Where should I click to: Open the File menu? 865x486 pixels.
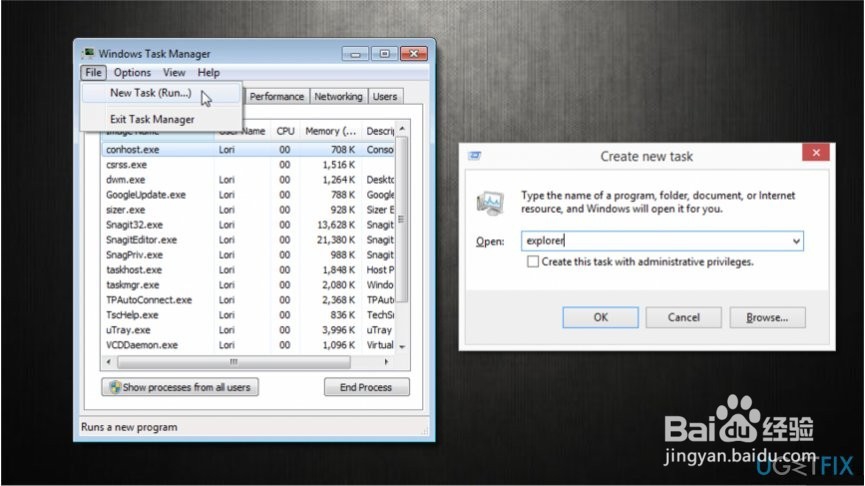[93, 72]
